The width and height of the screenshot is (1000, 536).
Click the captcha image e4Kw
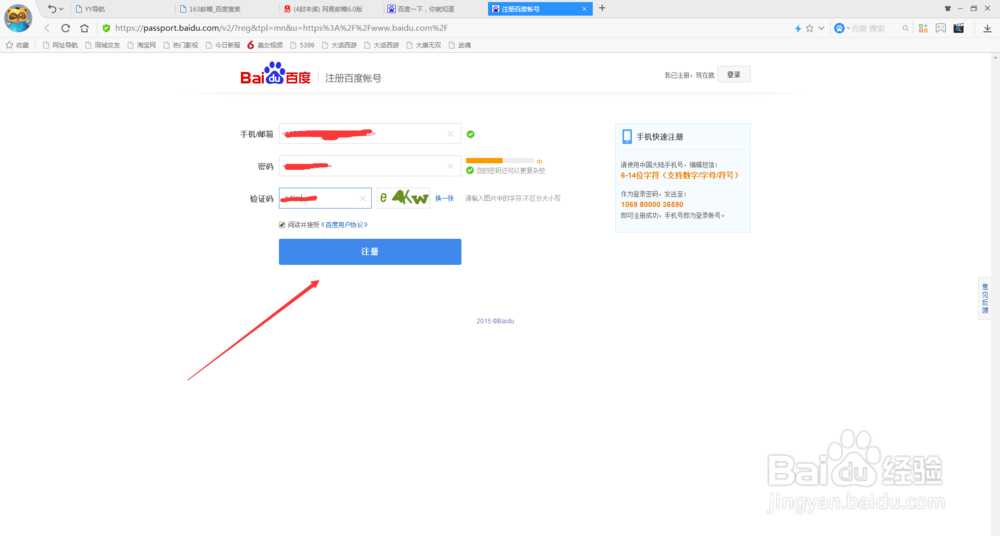[x=404, y=198]
